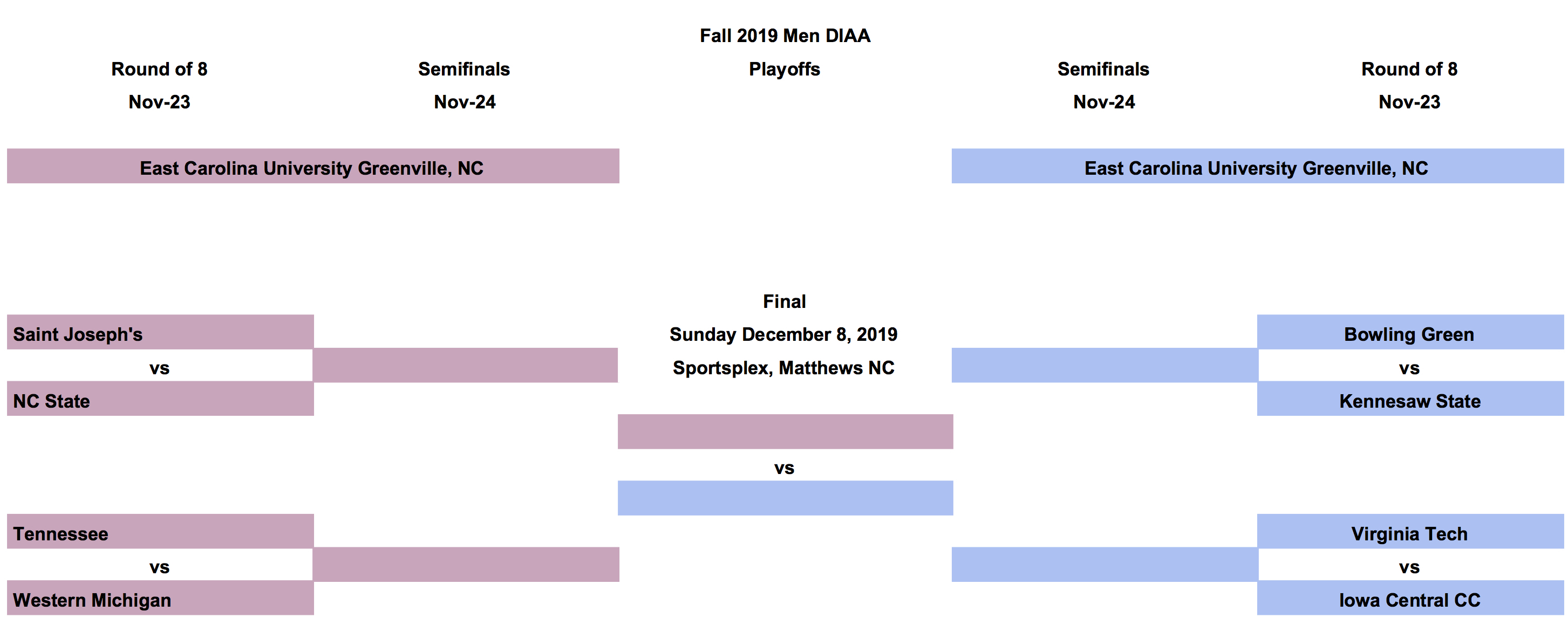Viewport: 1568px width, 618px height.
Task: Select the Sunday December 8, 2019 date
Action: [783, 334]
